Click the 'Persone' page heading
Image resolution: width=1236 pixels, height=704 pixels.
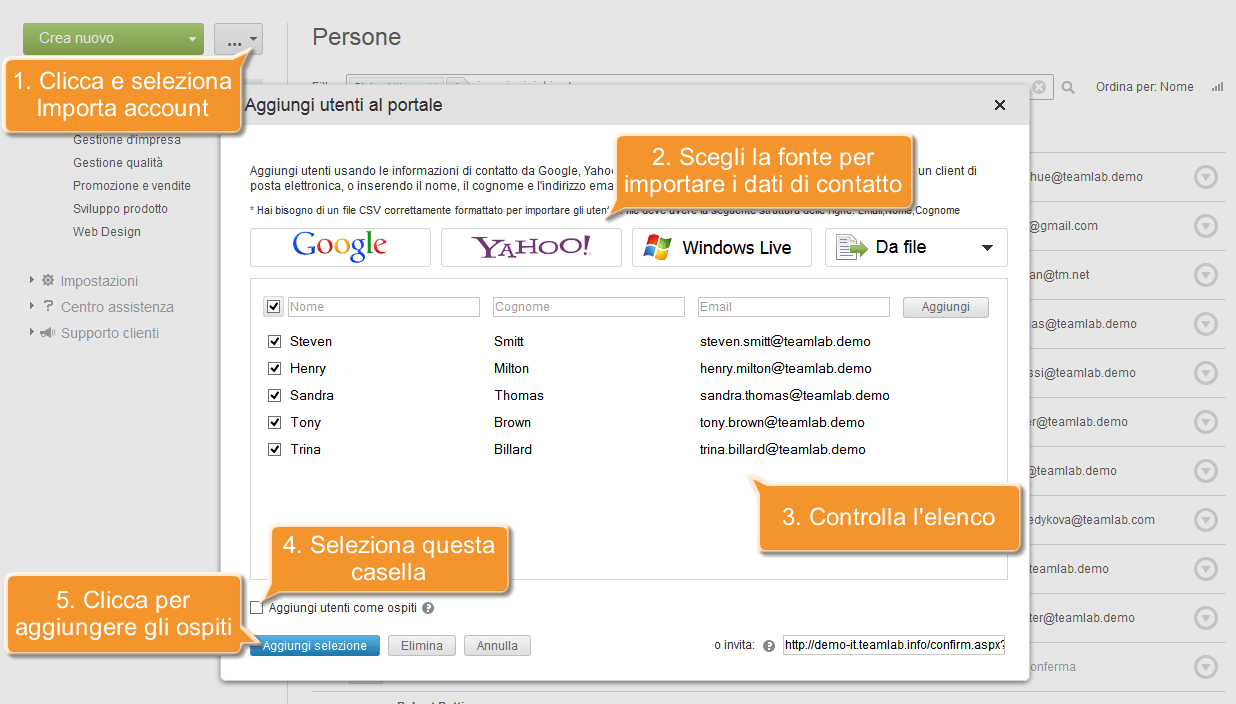click(357, 37)
